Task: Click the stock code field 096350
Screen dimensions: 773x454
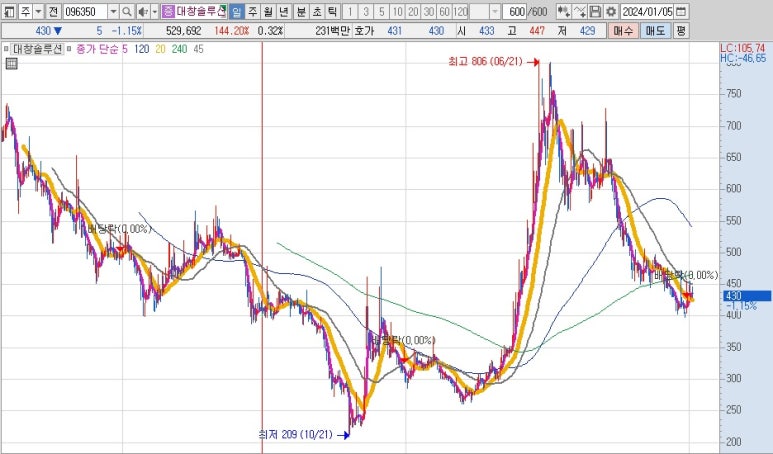Action: pyautogui.click(x=85, y=11)
